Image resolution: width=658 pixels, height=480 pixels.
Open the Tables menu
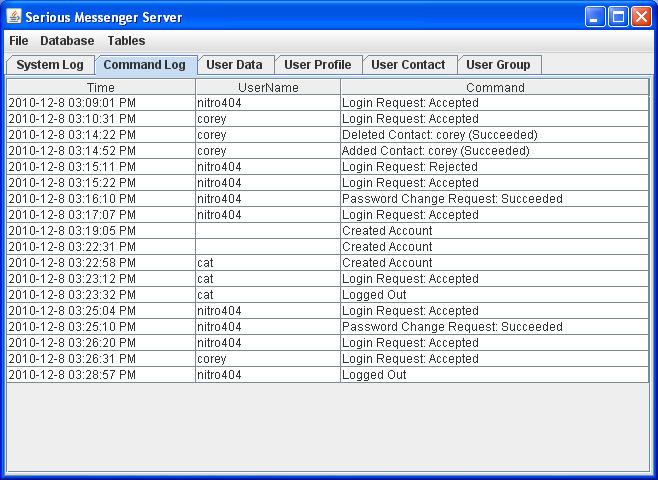click(x=126, y=41)
